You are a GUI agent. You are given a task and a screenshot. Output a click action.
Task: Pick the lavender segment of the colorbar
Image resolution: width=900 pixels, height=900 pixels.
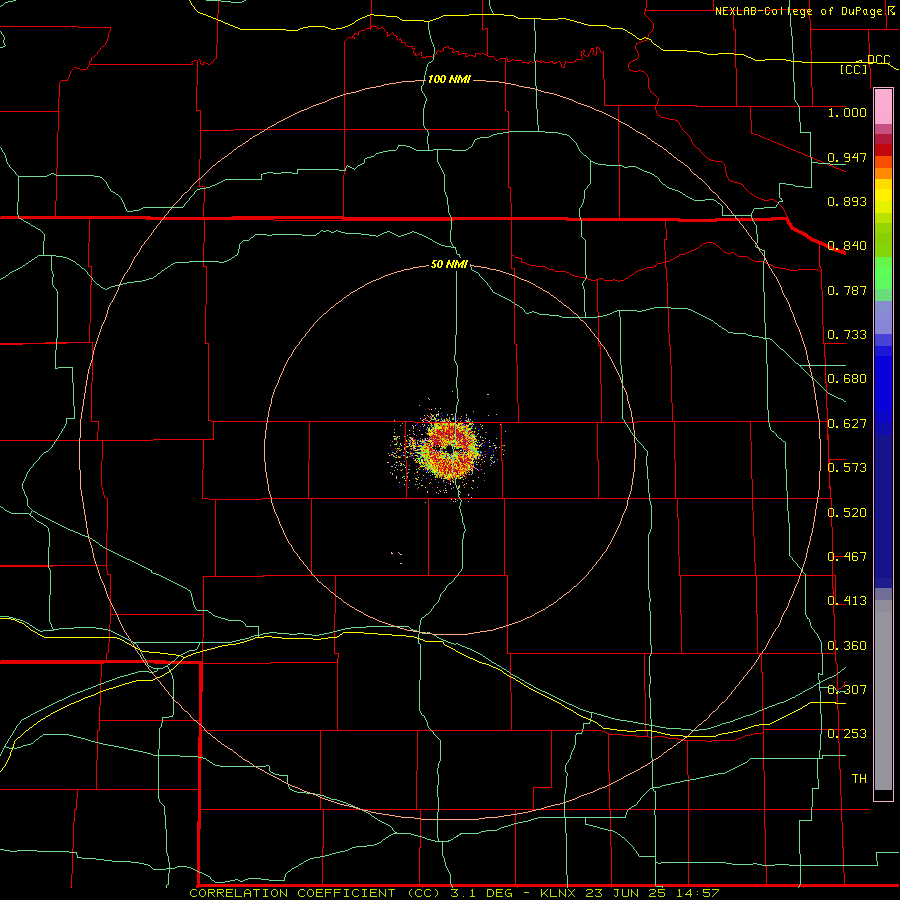tap(883, 317)
